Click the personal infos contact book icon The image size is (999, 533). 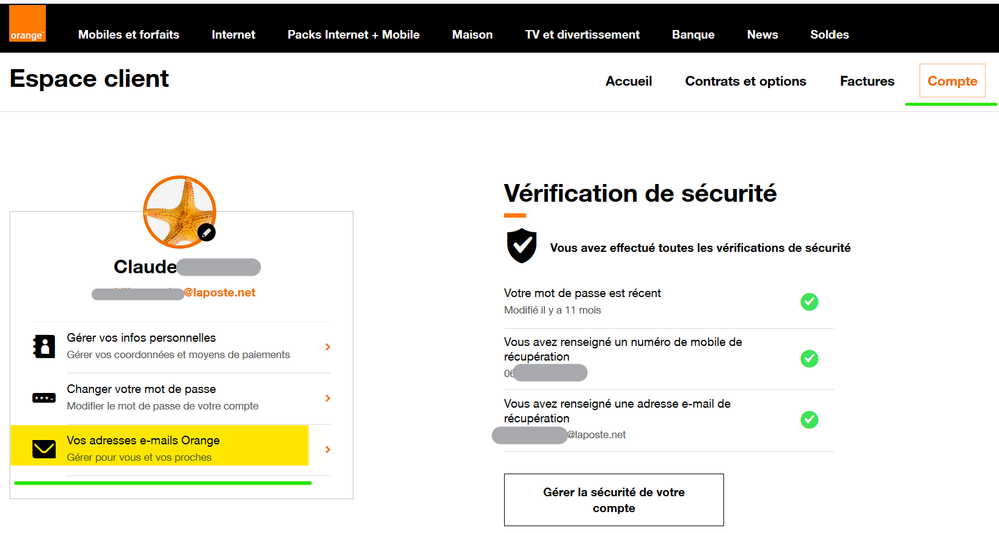[44, 346]
